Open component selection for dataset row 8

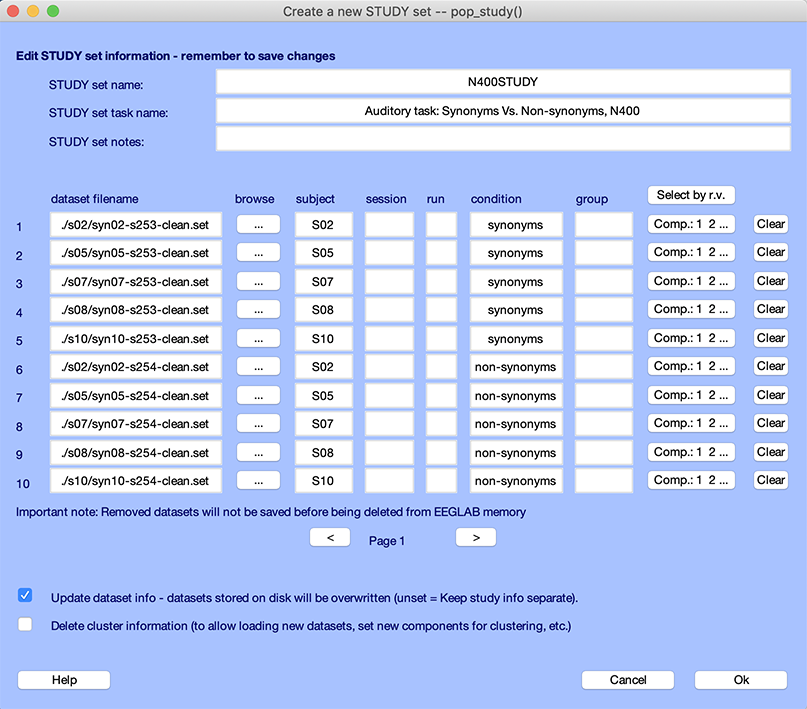pos(691,423)
